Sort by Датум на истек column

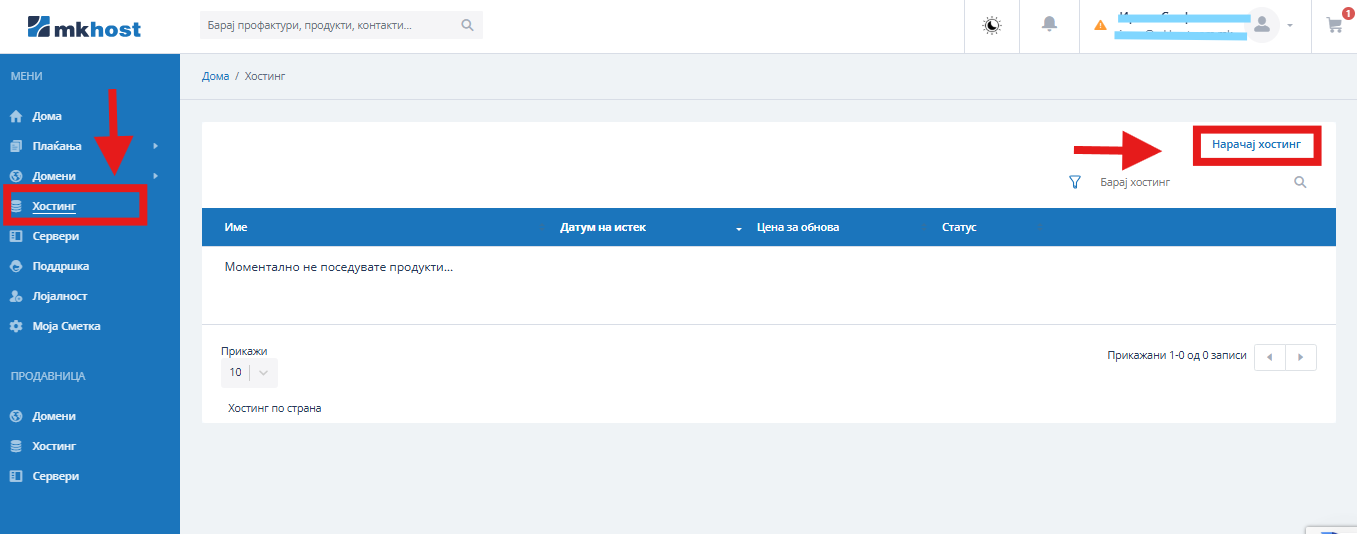pos(603,227)
